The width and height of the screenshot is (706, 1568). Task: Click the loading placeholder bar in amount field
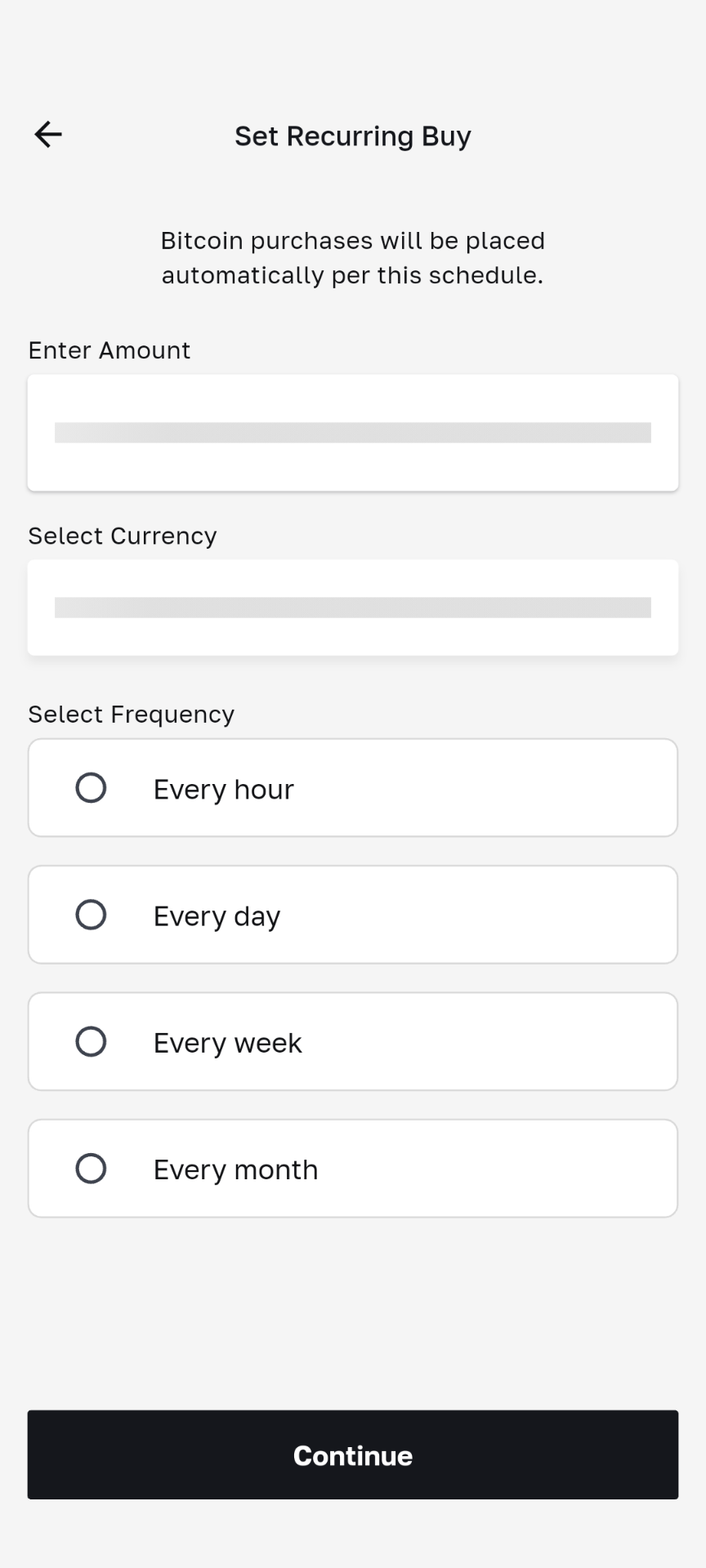[x=353, y=433]
